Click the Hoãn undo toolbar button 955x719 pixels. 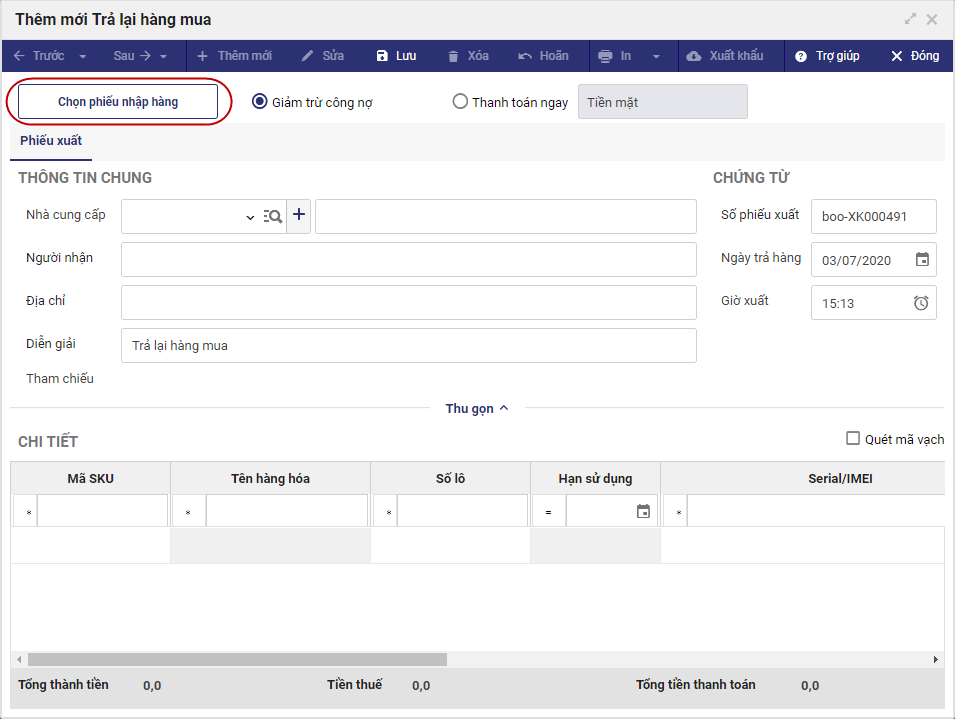pyautogui.click(x=543, y=56)
